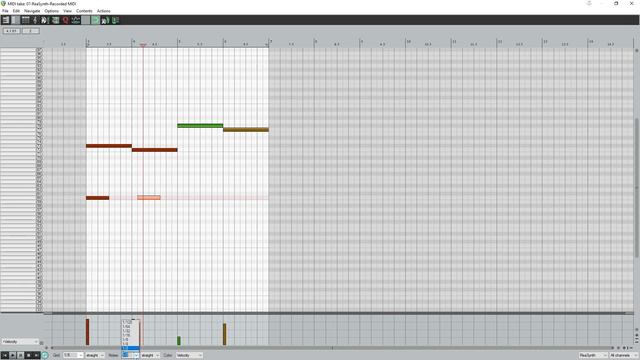Toggle the highlighted green toolbar button
This screenshot has width=640, height=360.
(96, 20)
